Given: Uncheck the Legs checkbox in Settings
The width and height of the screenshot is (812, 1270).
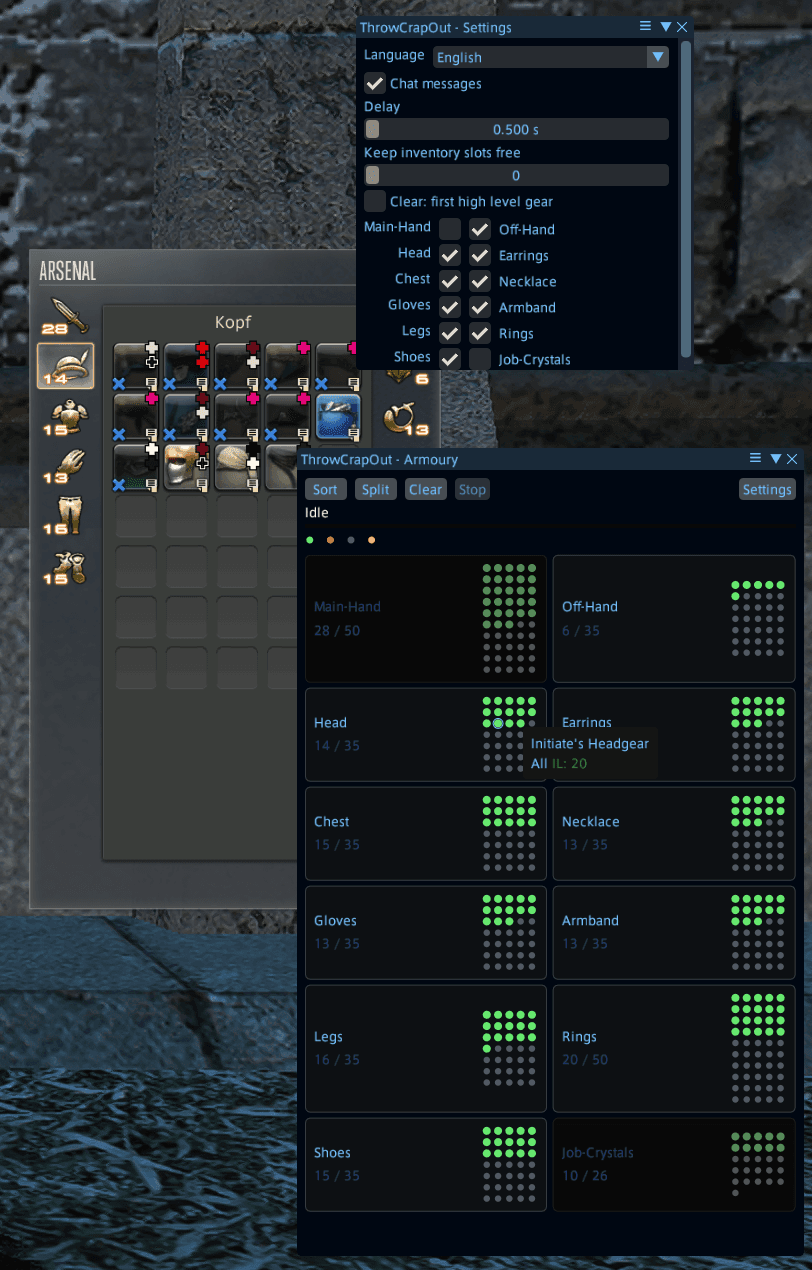Looking at the screenshot, I should coord(450,333).
